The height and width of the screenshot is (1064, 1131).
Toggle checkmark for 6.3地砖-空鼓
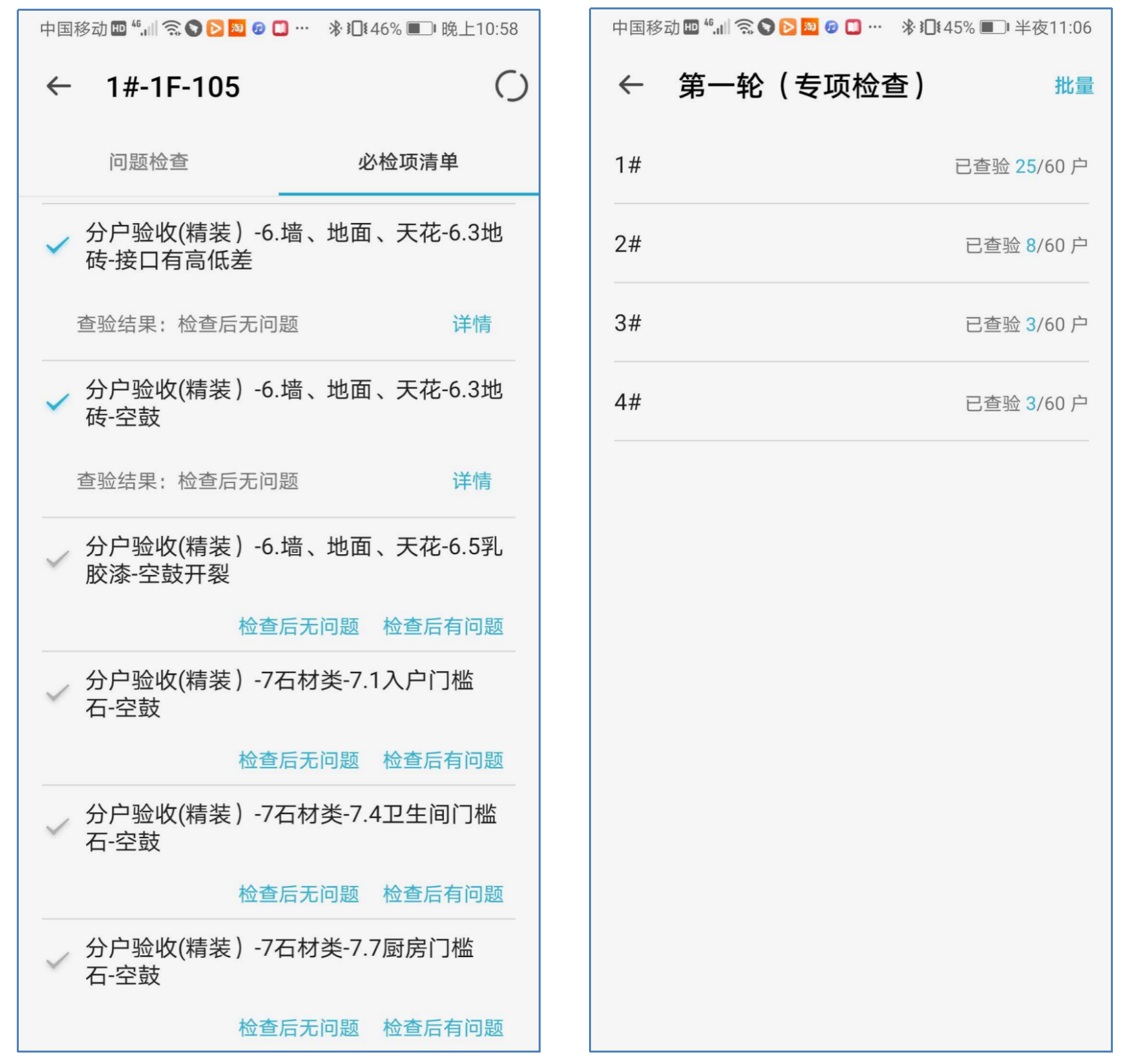click(58, 402)
